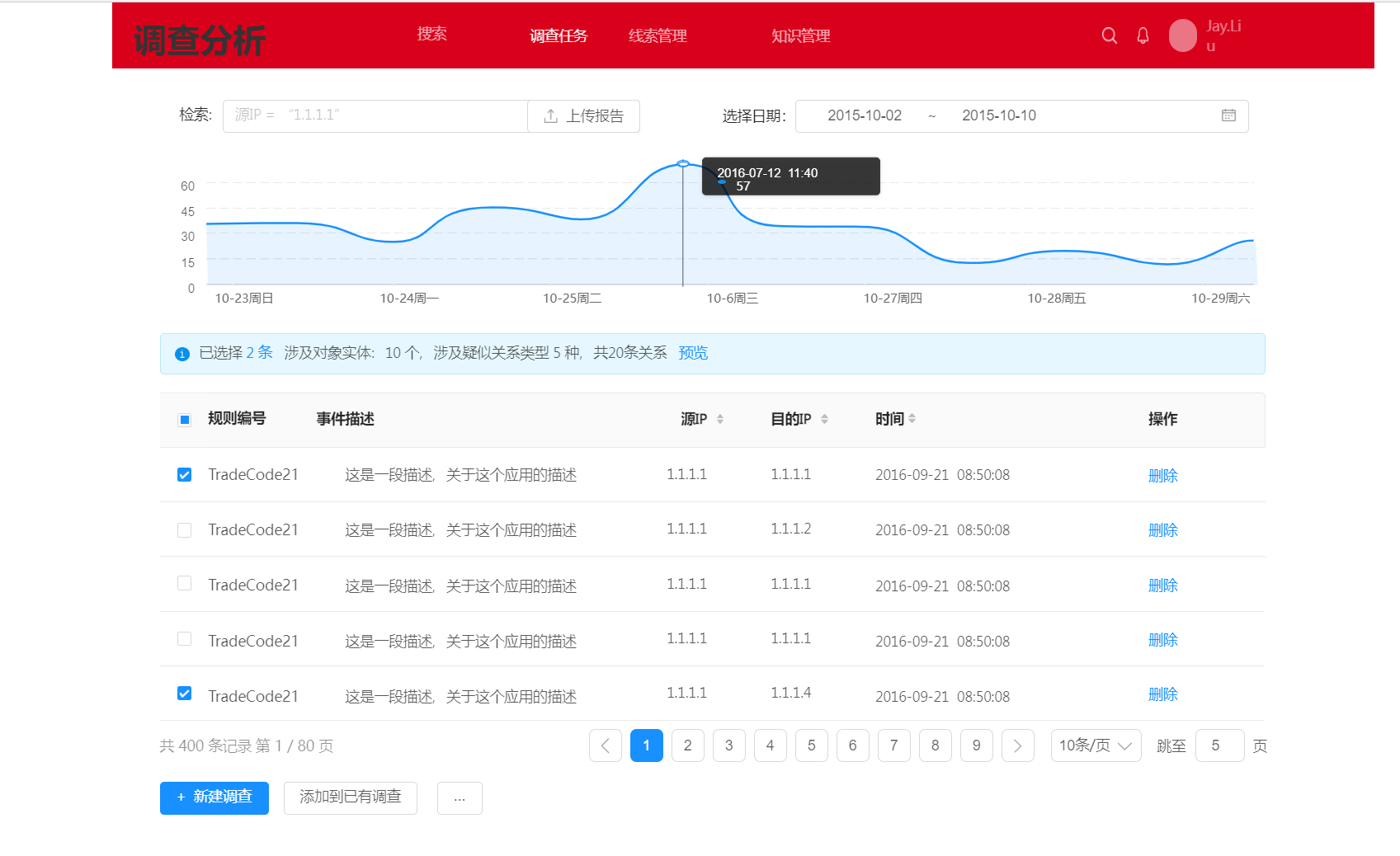Open the 线索管理 nav item
Viewport: 1400px width, 856px height.
(x=658, y=35)
